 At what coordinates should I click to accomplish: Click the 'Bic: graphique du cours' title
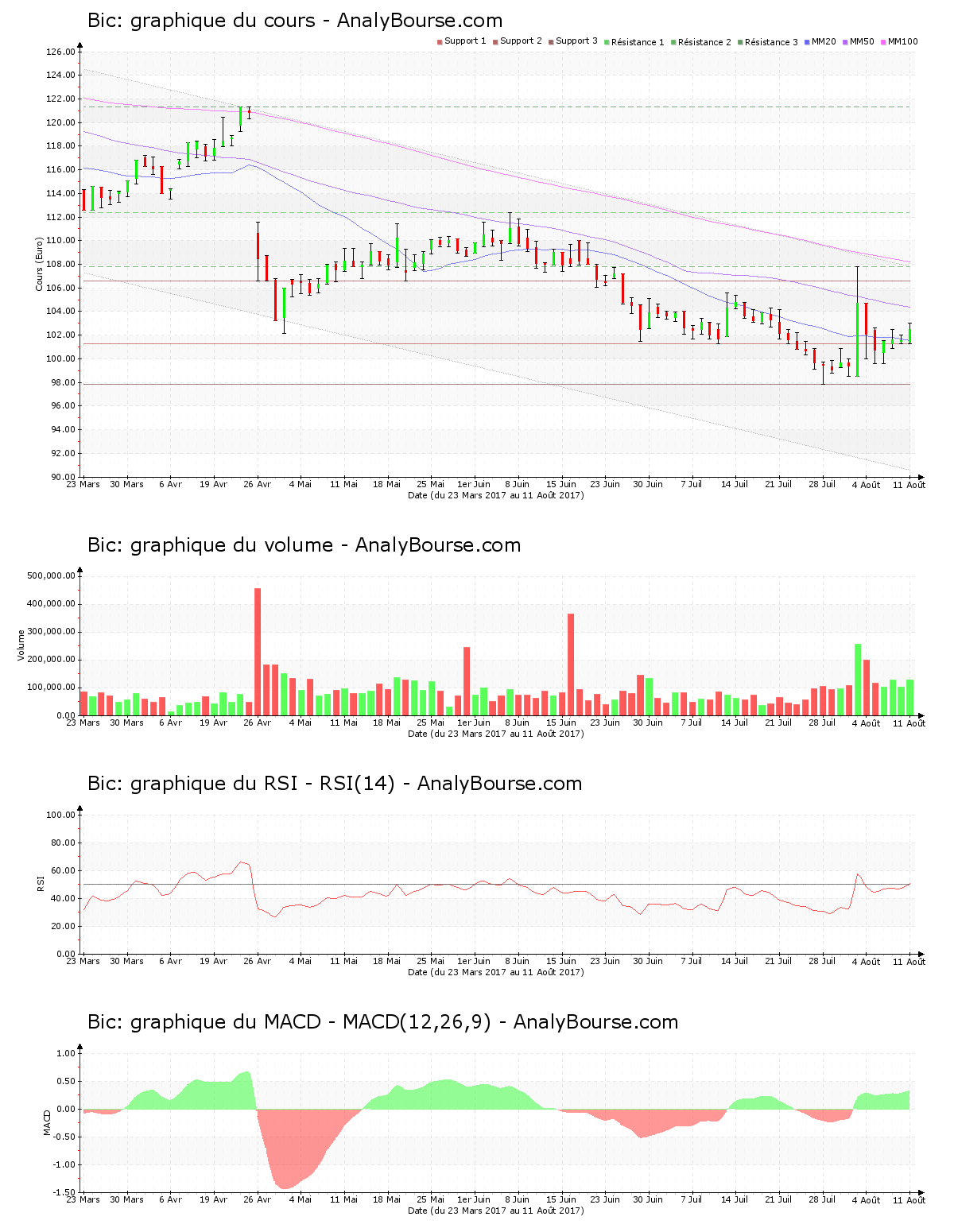(x=295, y=21)
